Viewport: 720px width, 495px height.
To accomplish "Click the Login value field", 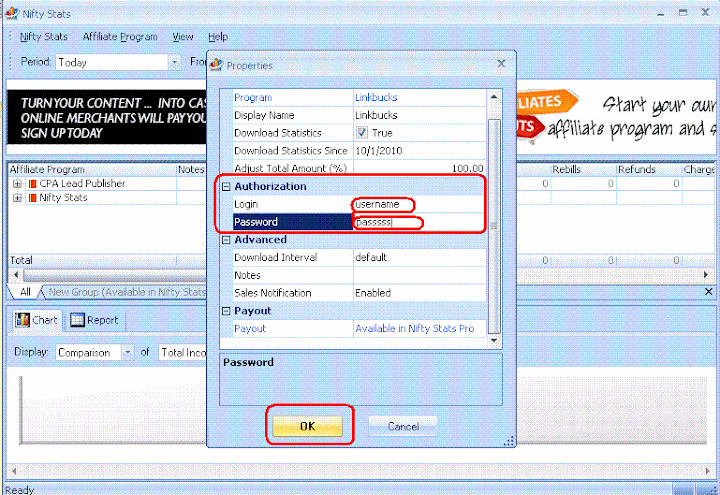I will coord(420,204).
